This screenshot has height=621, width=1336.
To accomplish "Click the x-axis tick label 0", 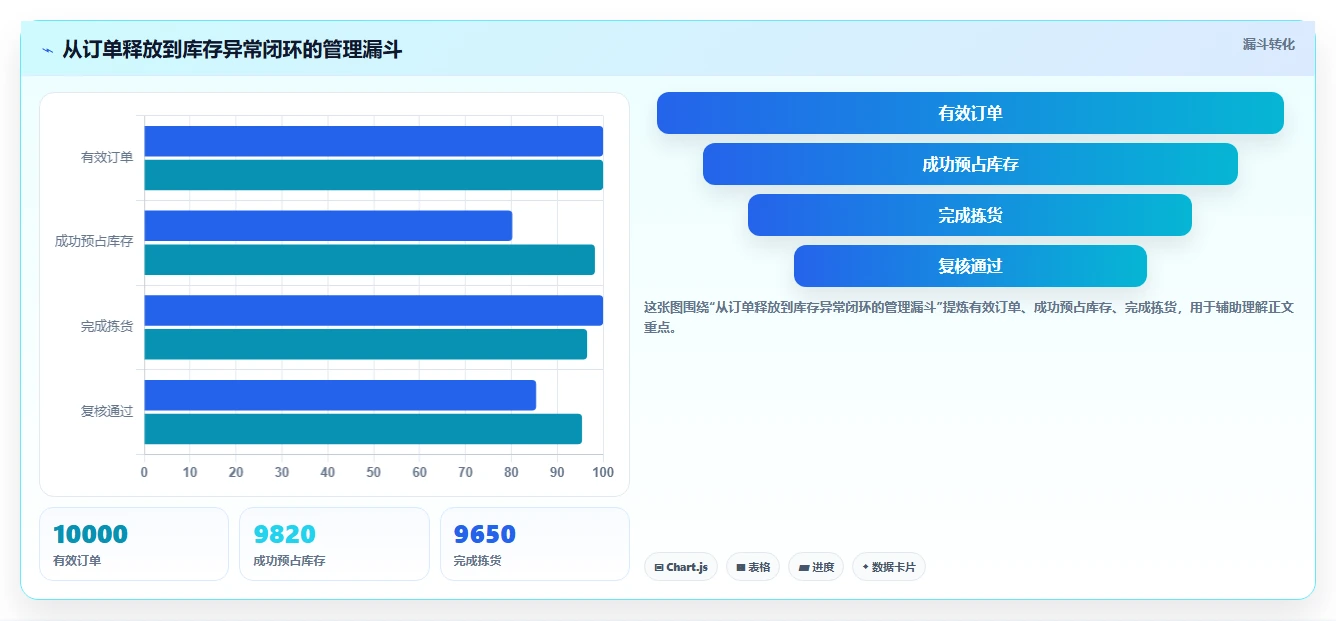I will (144, 472).
